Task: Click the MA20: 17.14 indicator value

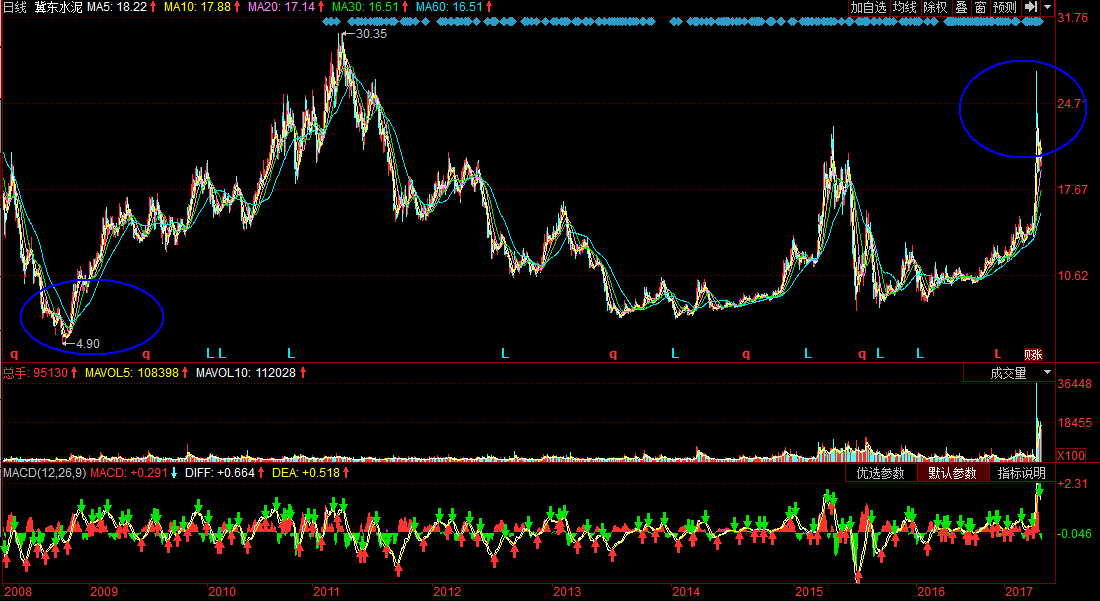Action: tap(281, 8)
